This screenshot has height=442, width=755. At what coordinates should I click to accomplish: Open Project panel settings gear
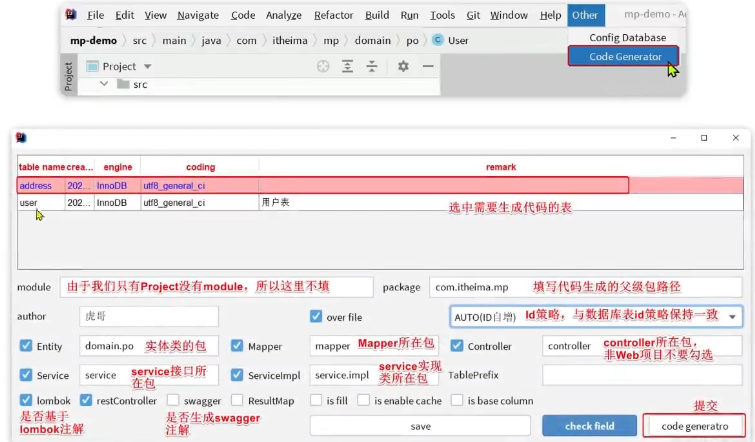403,66
